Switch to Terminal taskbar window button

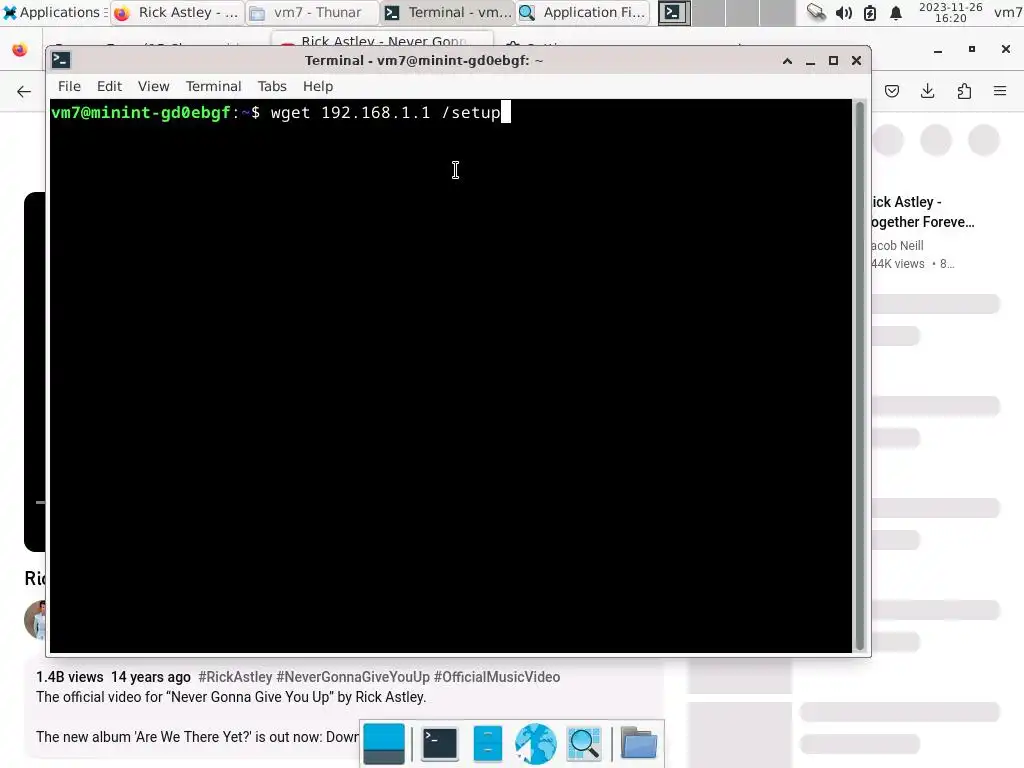click(x=447, y=12)
